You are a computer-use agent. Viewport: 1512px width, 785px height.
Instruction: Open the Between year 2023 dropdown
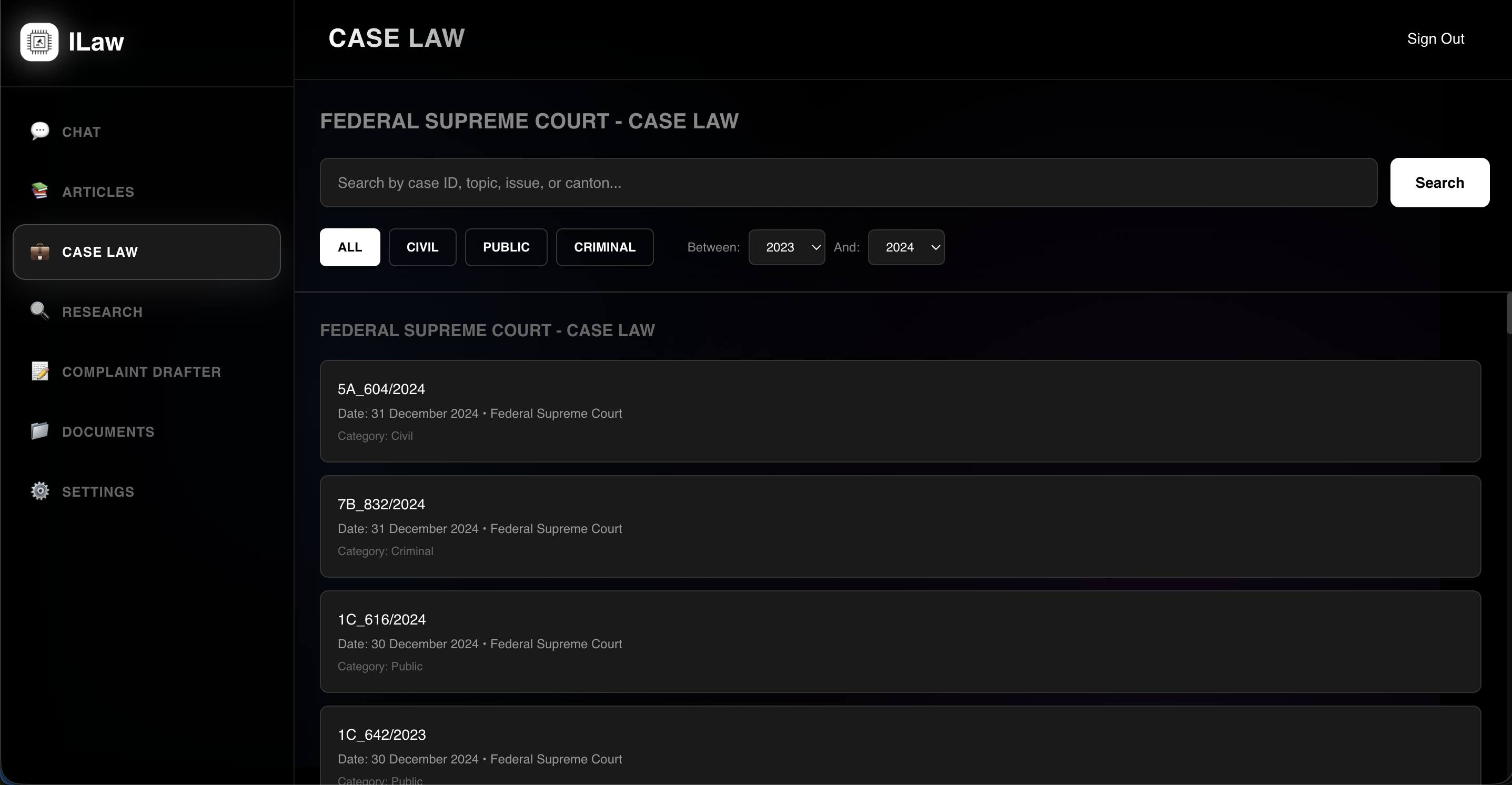tap(787, 247)
